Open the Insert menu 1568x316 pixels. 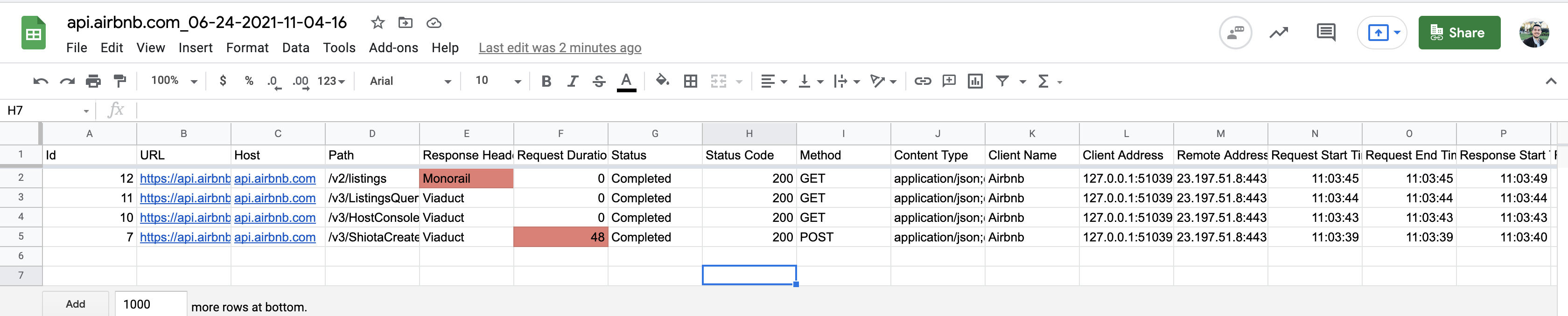(196, 48)
